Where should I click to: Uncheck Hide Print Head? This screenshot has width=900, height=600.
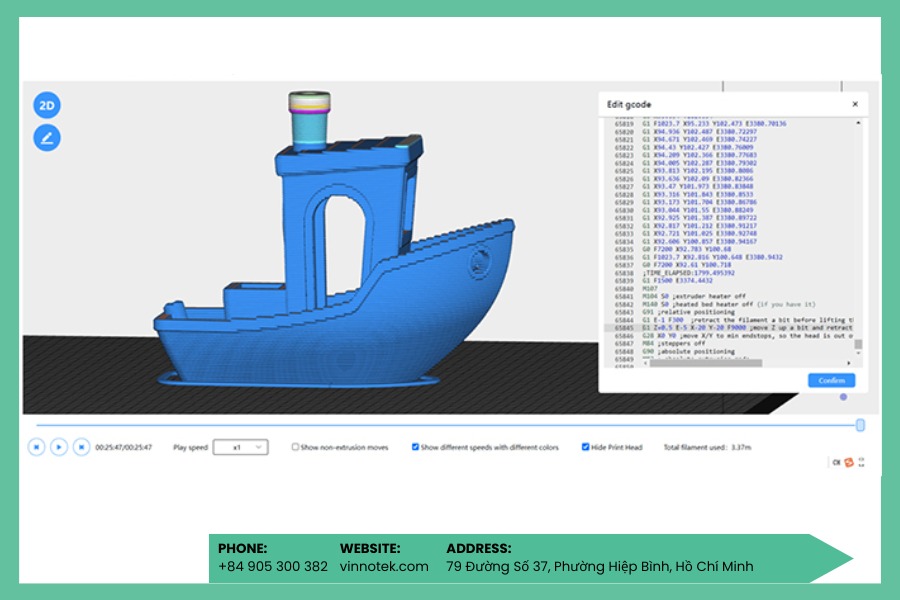click(585, 447)
